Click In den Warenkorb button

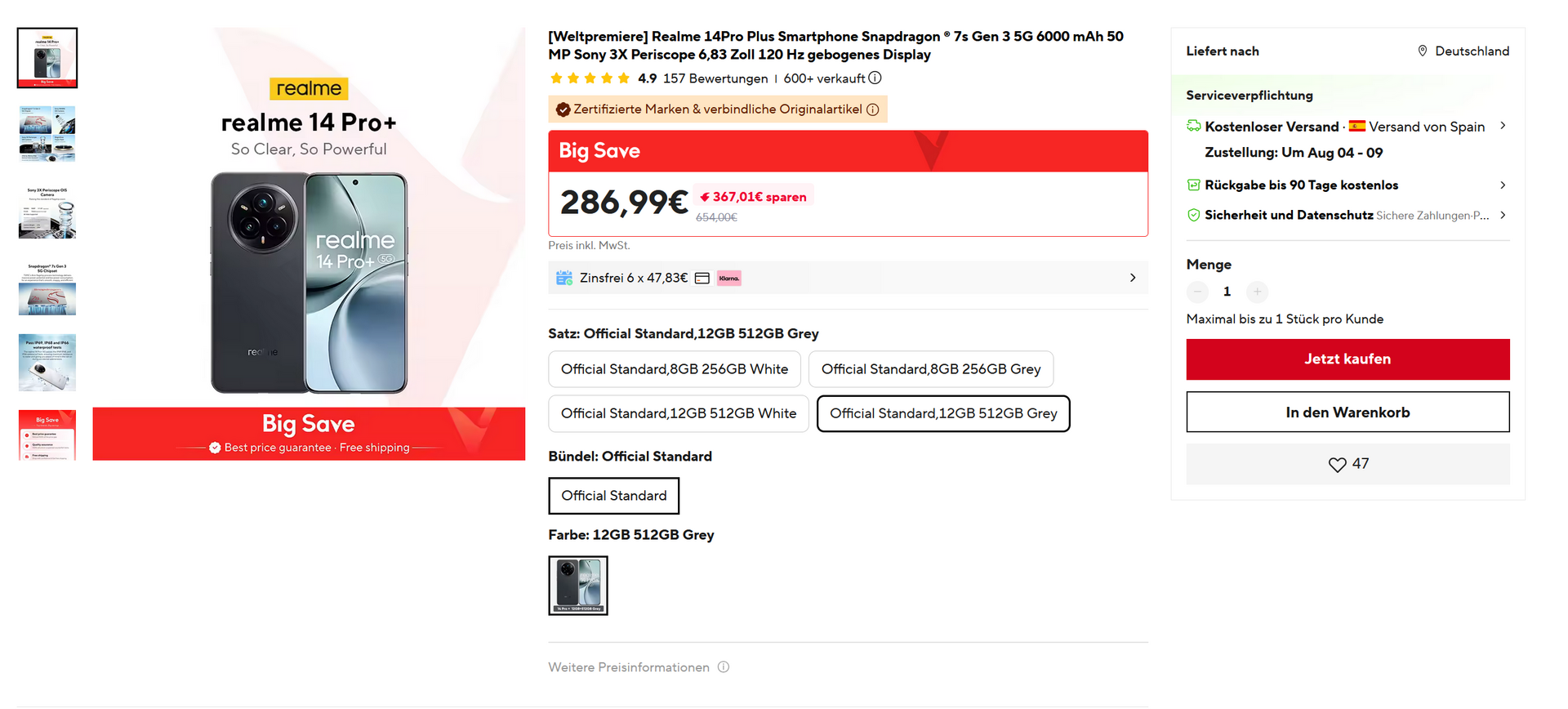coord(1347,412)
